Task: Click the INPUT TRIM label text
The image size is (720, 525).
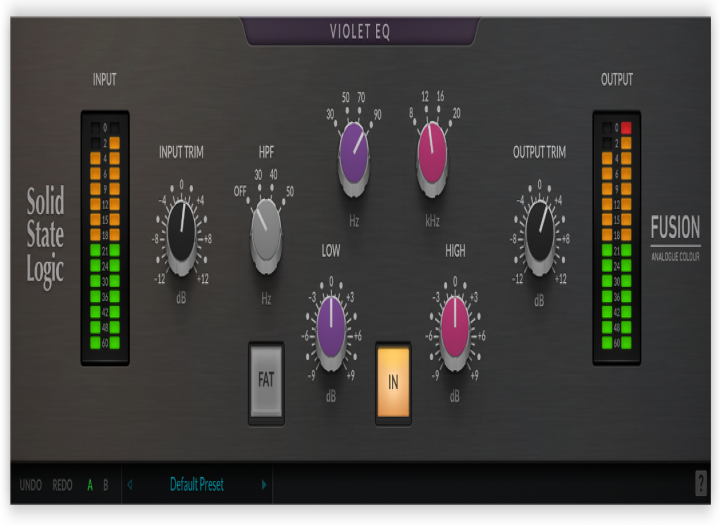Action: pos(181,152)
